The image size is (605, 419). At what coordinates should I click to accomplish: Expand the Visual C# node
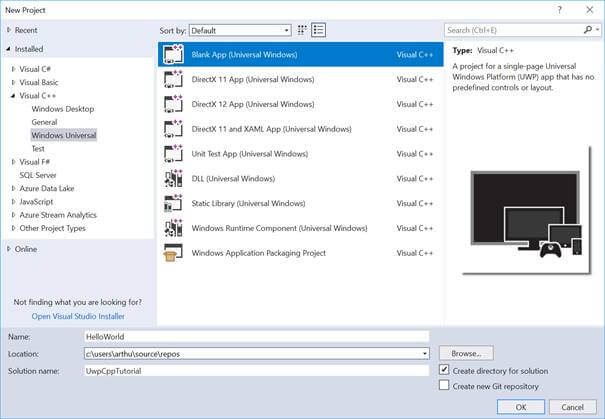[14, 69]
